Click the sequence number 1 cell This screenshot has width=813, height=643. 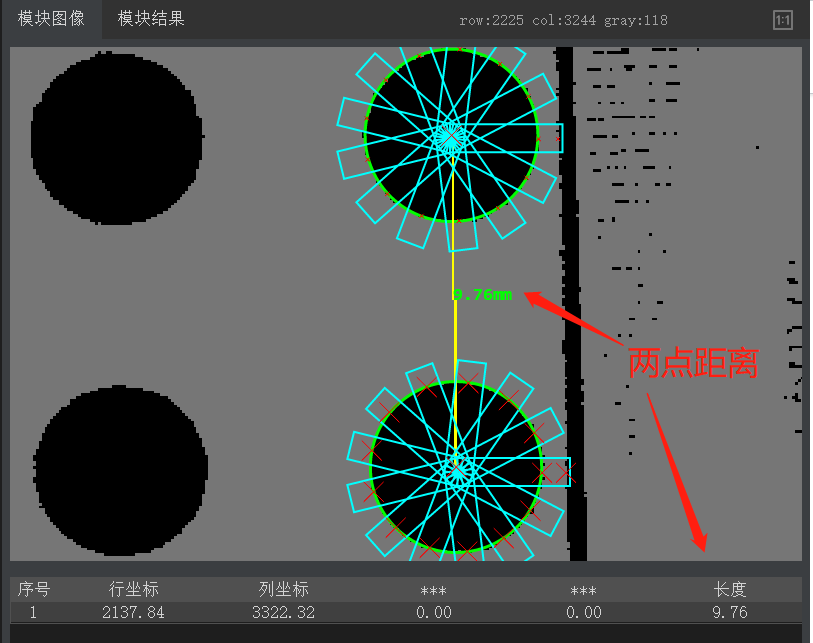coord(33,612)
